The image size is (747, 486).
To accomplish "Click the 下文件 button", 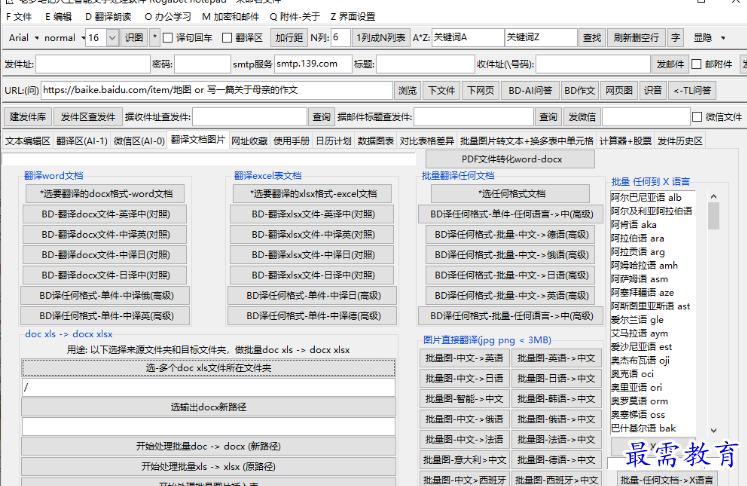I will pos(441,90).
